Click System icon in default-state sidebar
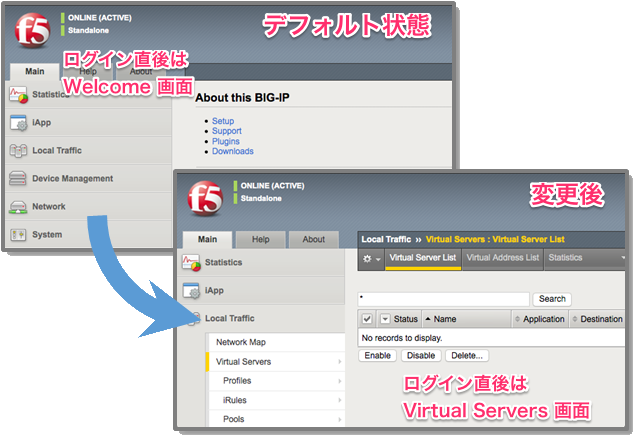The height and width of the screenshot is (442, 640). tap(18, 235)
